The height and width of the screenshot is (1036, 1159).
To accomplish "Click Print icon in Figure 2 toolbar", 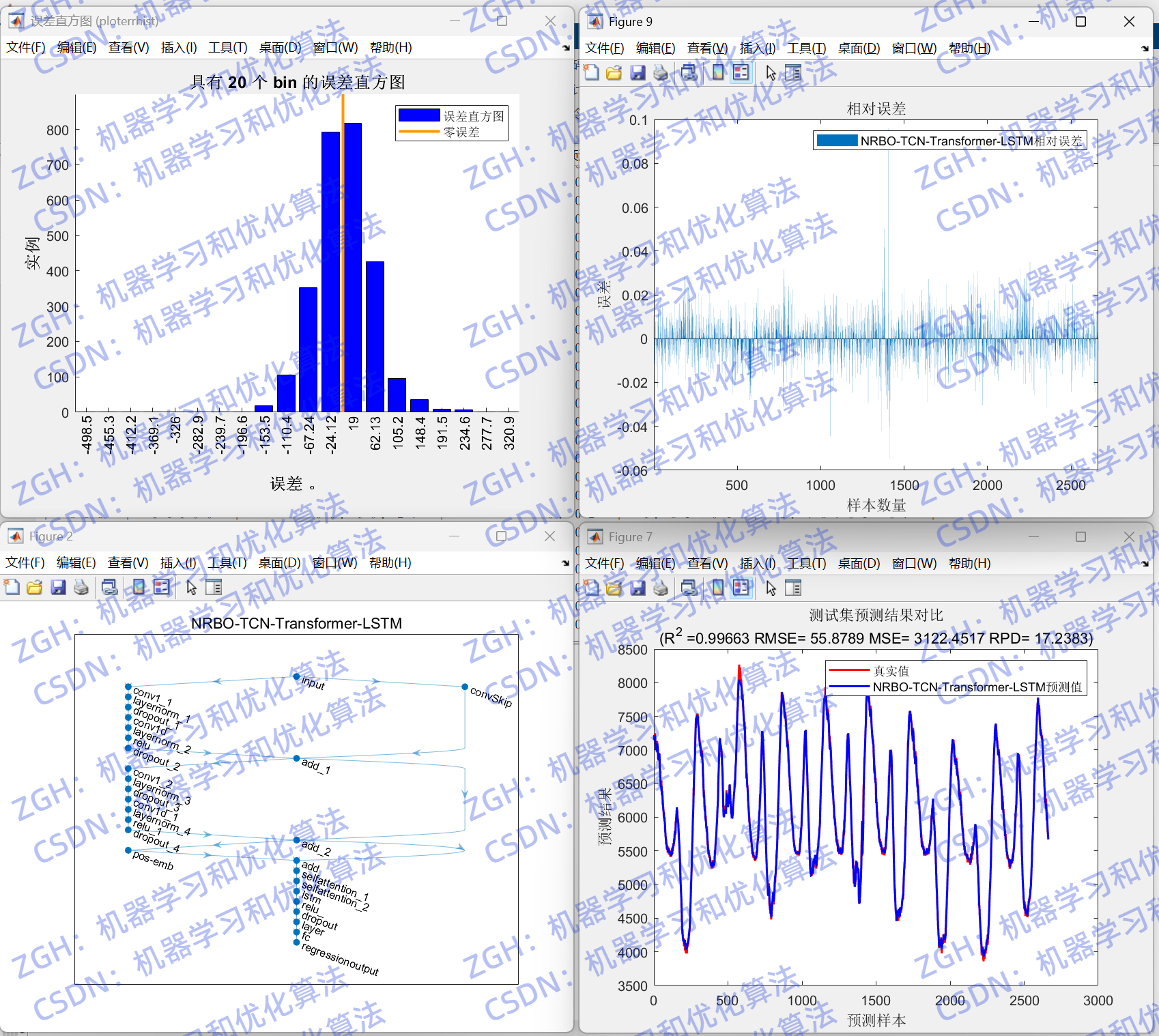I will 81,587.
